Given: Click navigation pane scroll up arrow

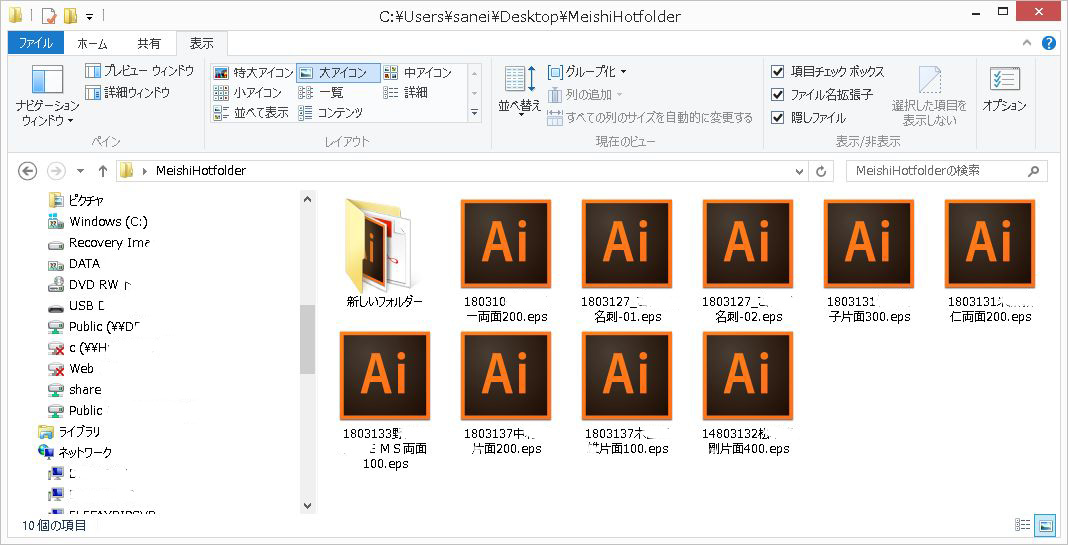Looking at the screenshot, I should coord(307,200).
